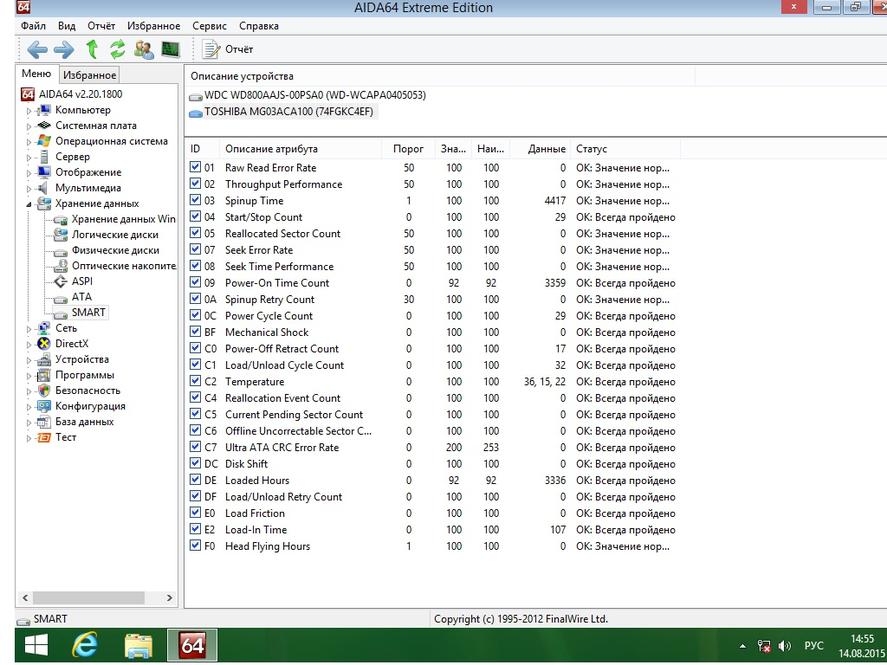Click the AIDA64 v2.20.1800 root icon
This screenshot has width=887, height=665.
point(28,94)
